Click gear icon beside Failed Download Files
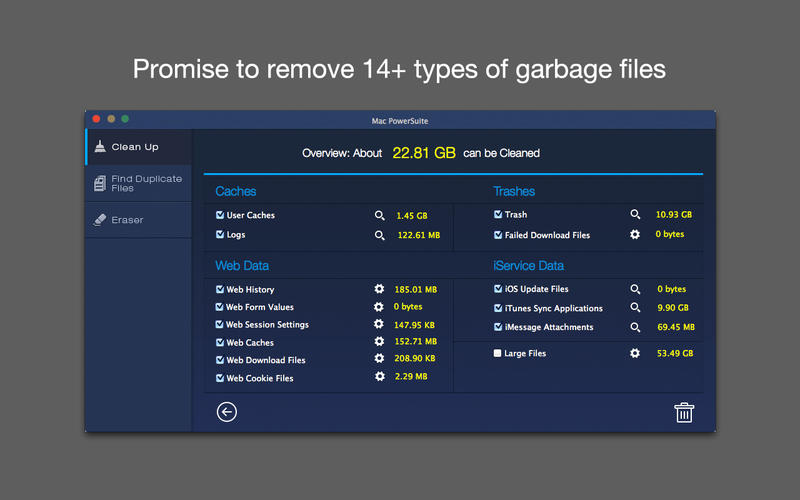Viewport: 800px width, 500px height. pos(635,235)
